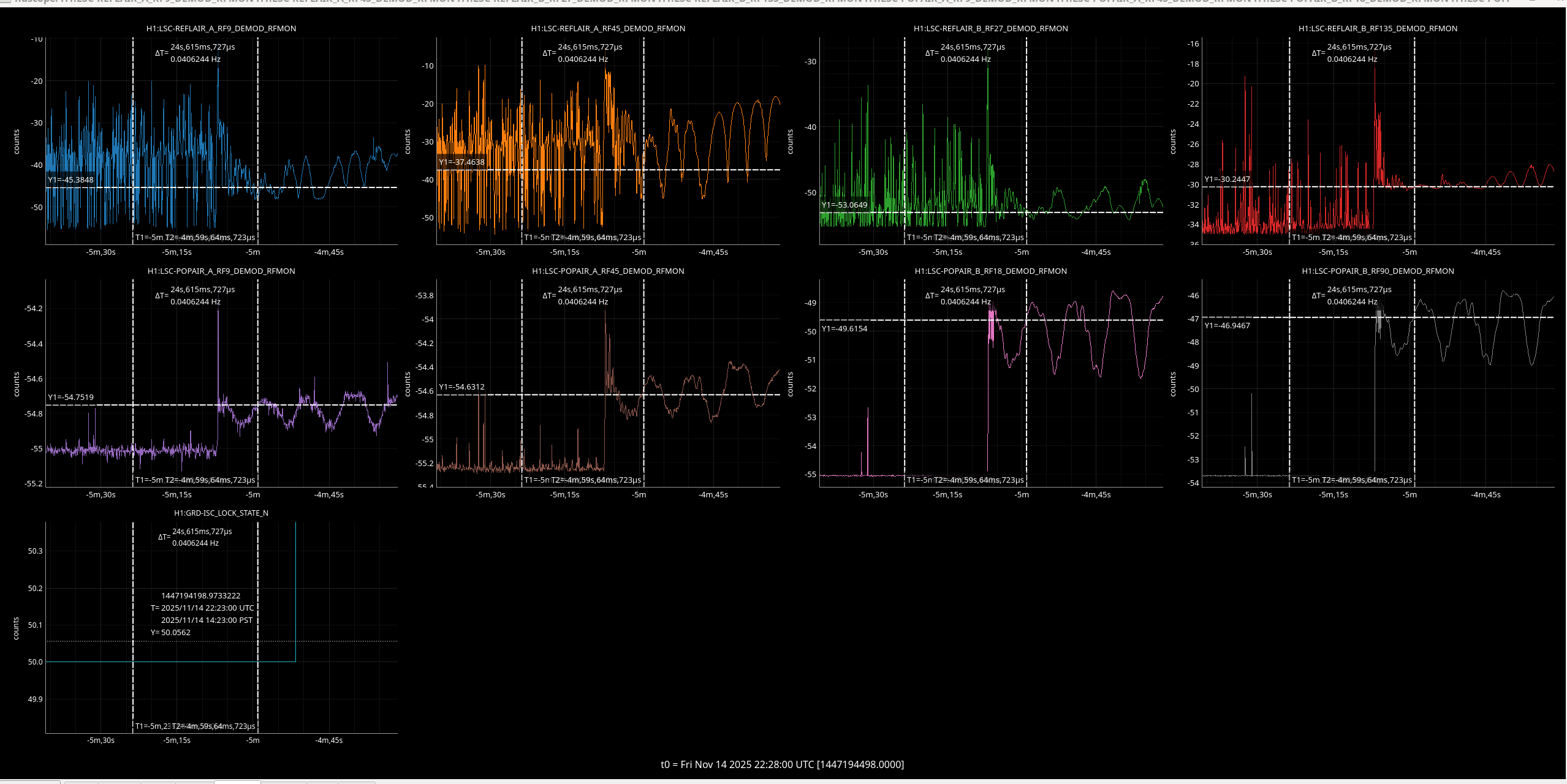Click the H1:LSC-REFLAIR_B_RF27_DEMOD_RFMON title
1567x784 pixels.
(990, 28)
